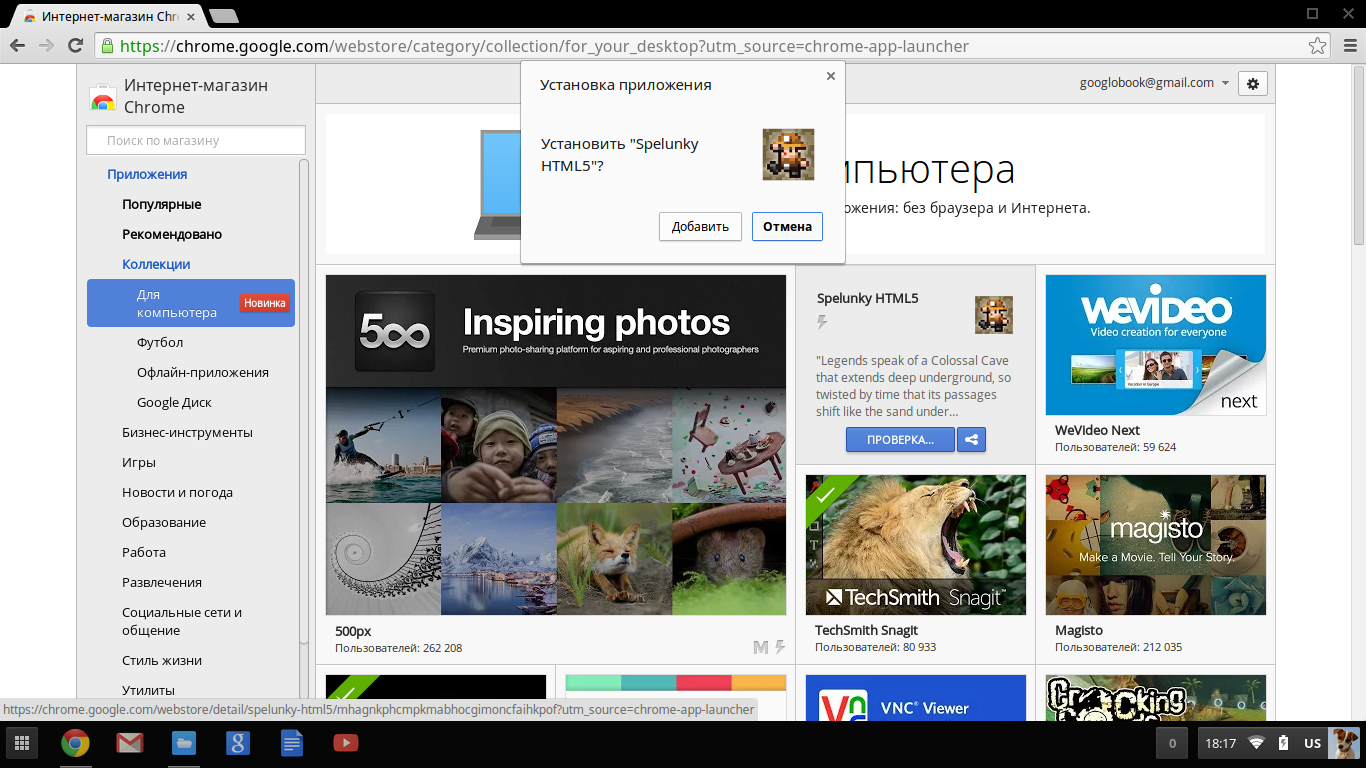Viewport: 1366px width, 768px height.
Task: Open Chrome menu hamburger icon
Action: [1349, 46]
